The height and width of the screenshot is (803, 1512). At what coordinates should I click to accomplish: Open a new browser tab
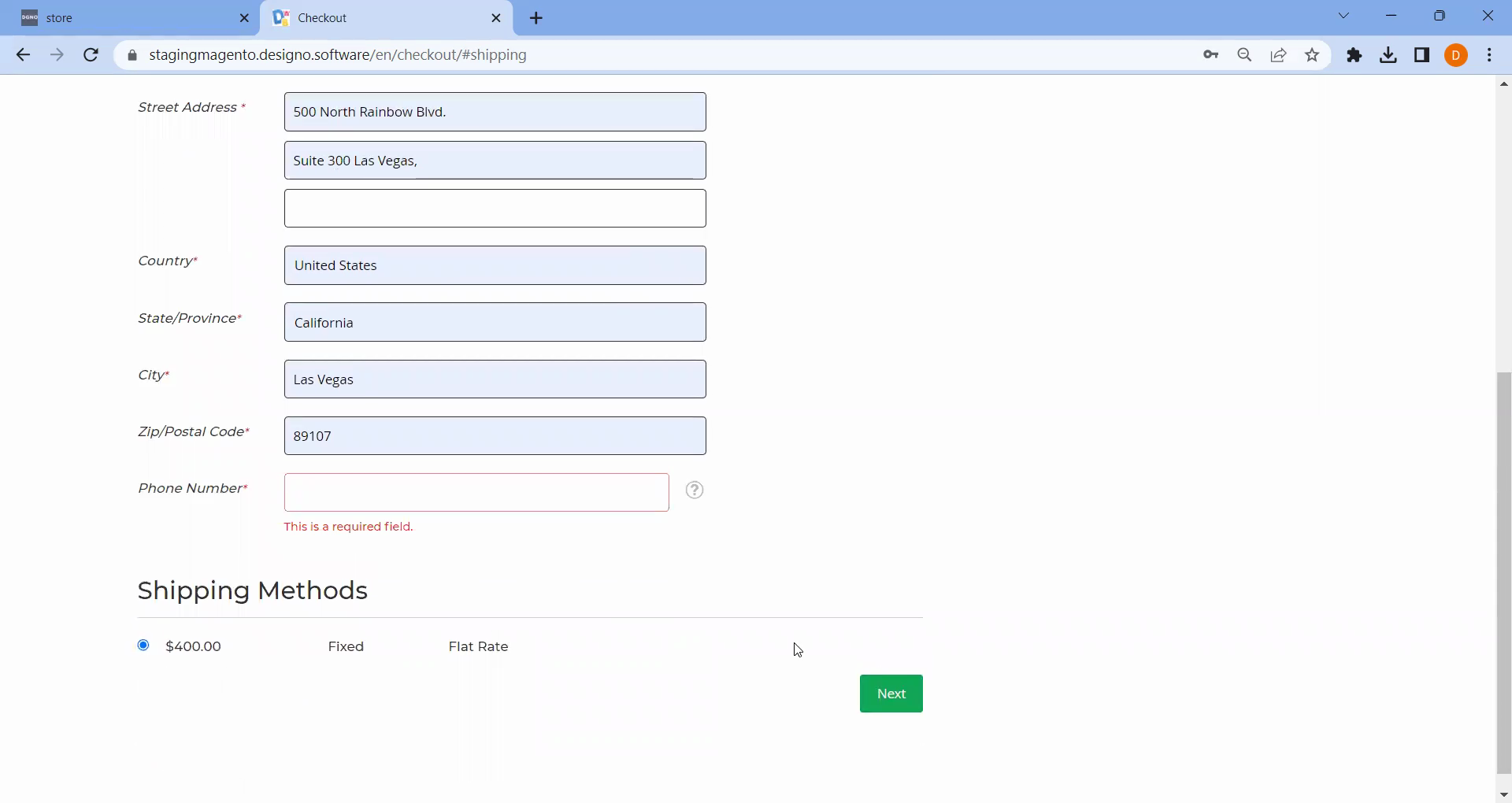536,18
